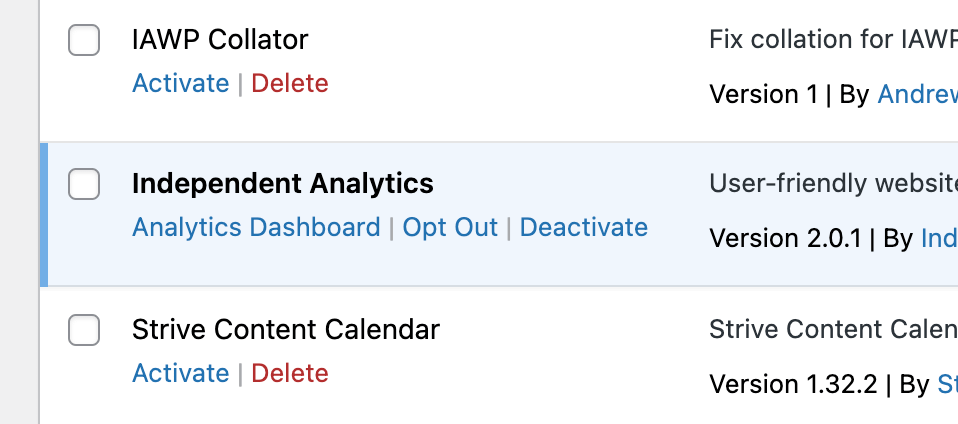Click the 'User-friendly website' description text
Image resolution: width=958 pixels, height=424 pixels.
832,184
